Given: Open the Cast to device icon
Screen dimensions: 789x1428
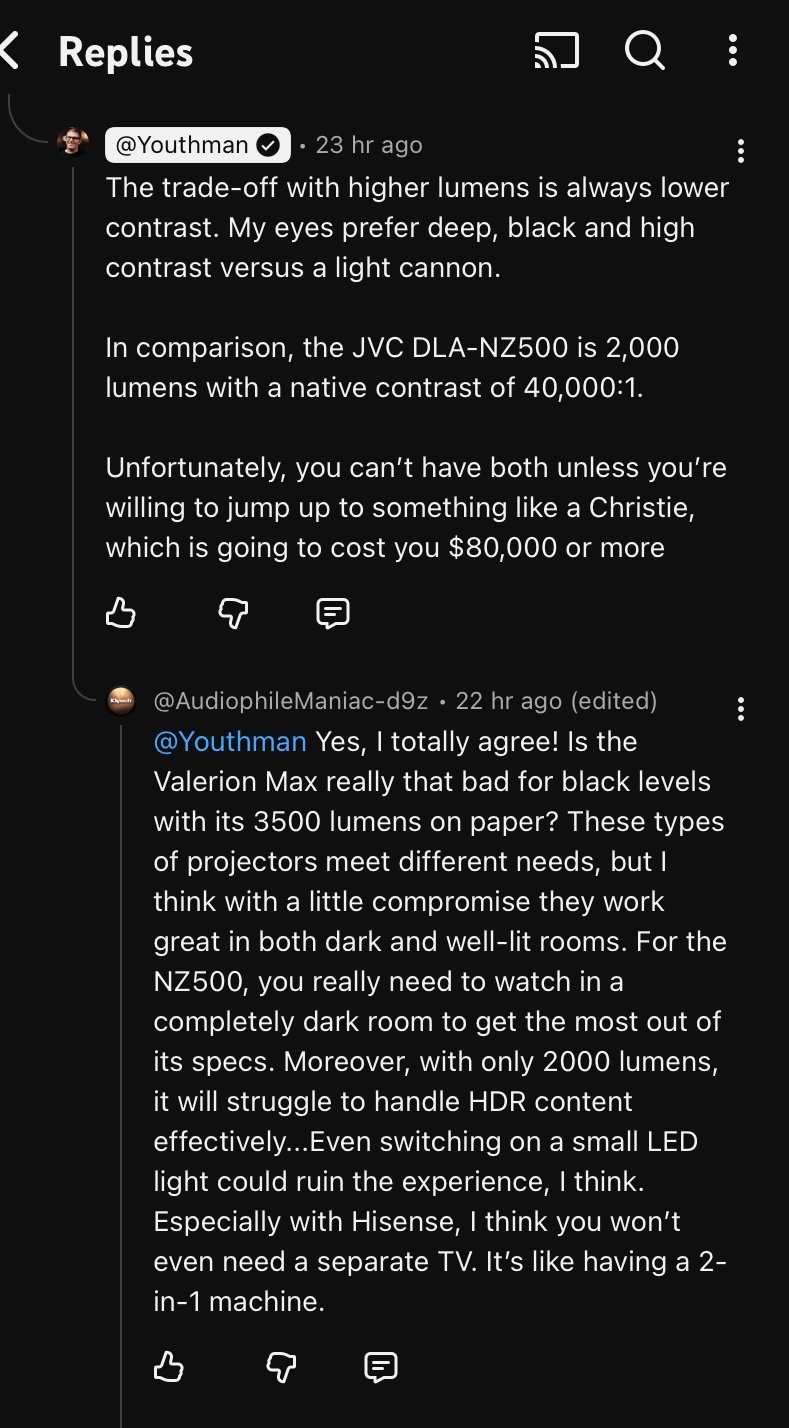Looking at the screenshot, I should 557,51.
